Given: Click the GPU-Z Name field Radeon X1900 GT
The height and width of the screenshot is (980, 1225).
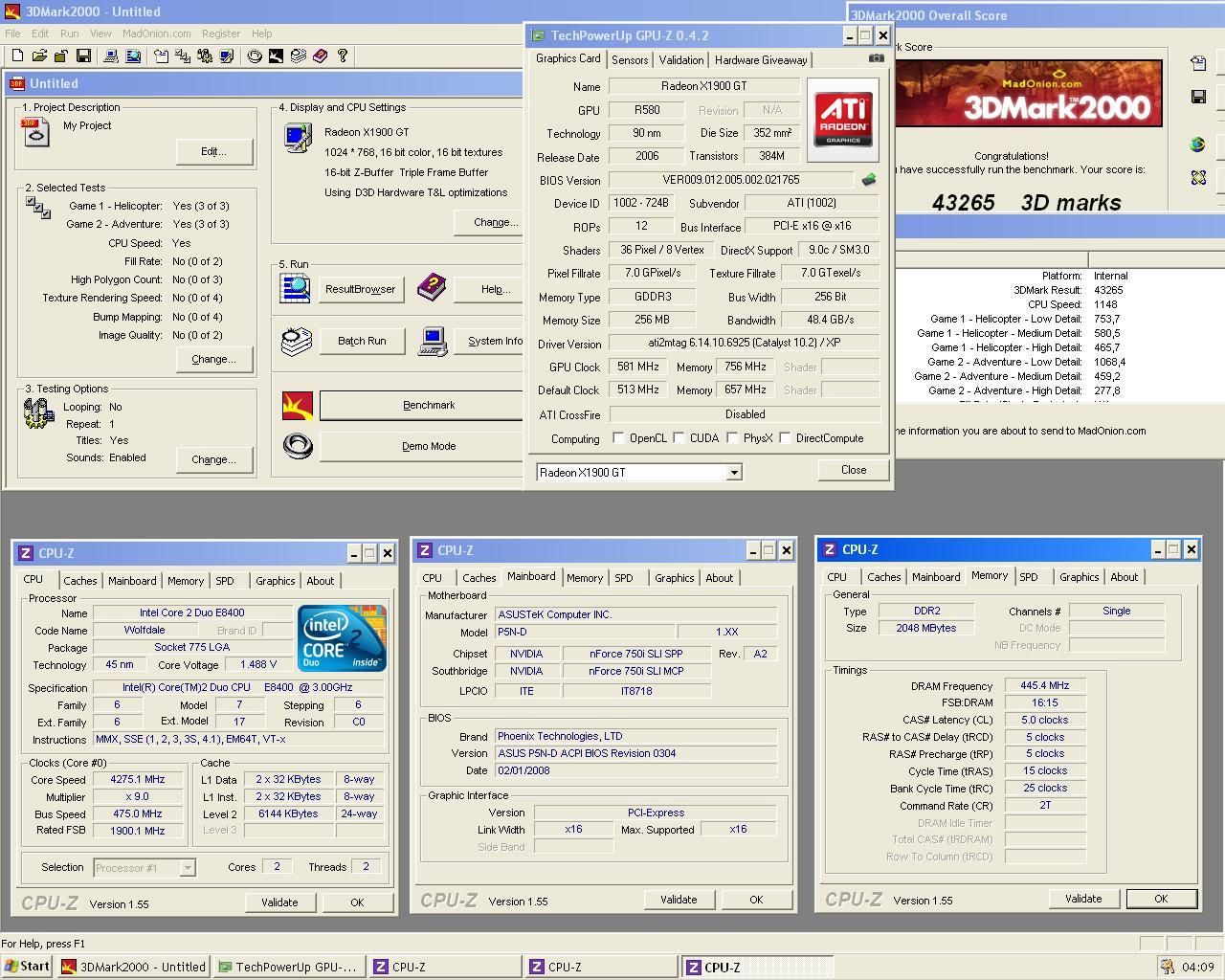Looking at the screenshot, I should click(704, 86).
